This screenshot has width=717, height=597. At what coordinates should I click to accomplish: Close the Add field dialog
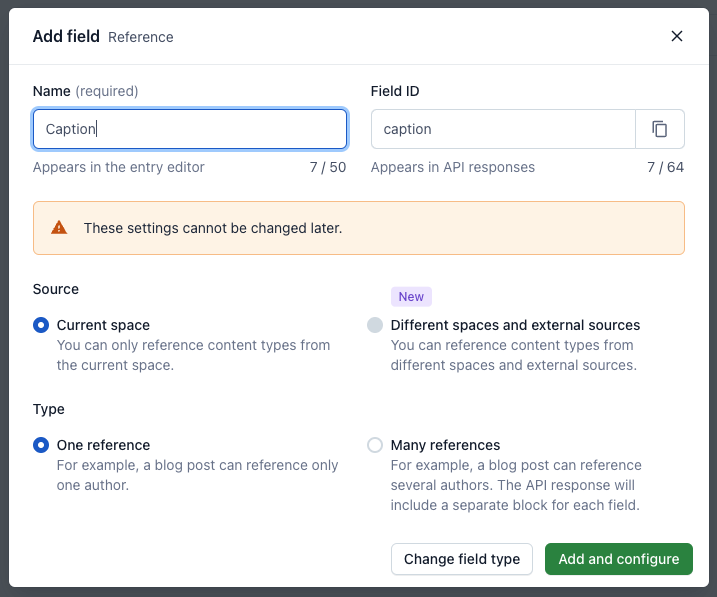click(x=677, y=36)
